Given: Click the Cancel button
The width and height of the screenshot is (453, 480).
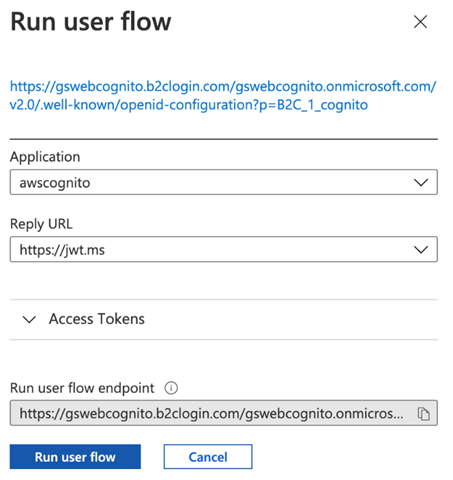Looking at the screenshot, I should pyautogui.click(x=208, y=457).
